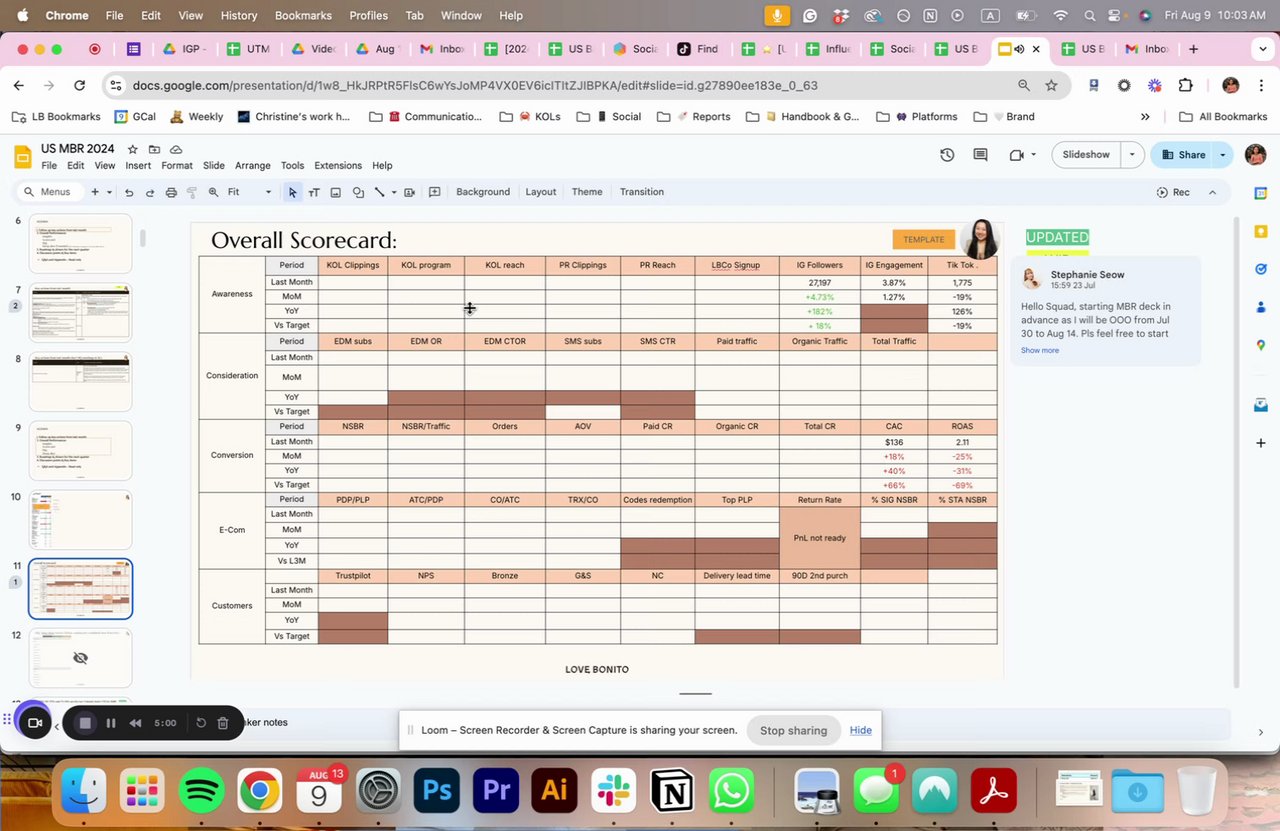Select the Paint format roller tool
This screenshot has width=1280, height=831.
[192, 192]
